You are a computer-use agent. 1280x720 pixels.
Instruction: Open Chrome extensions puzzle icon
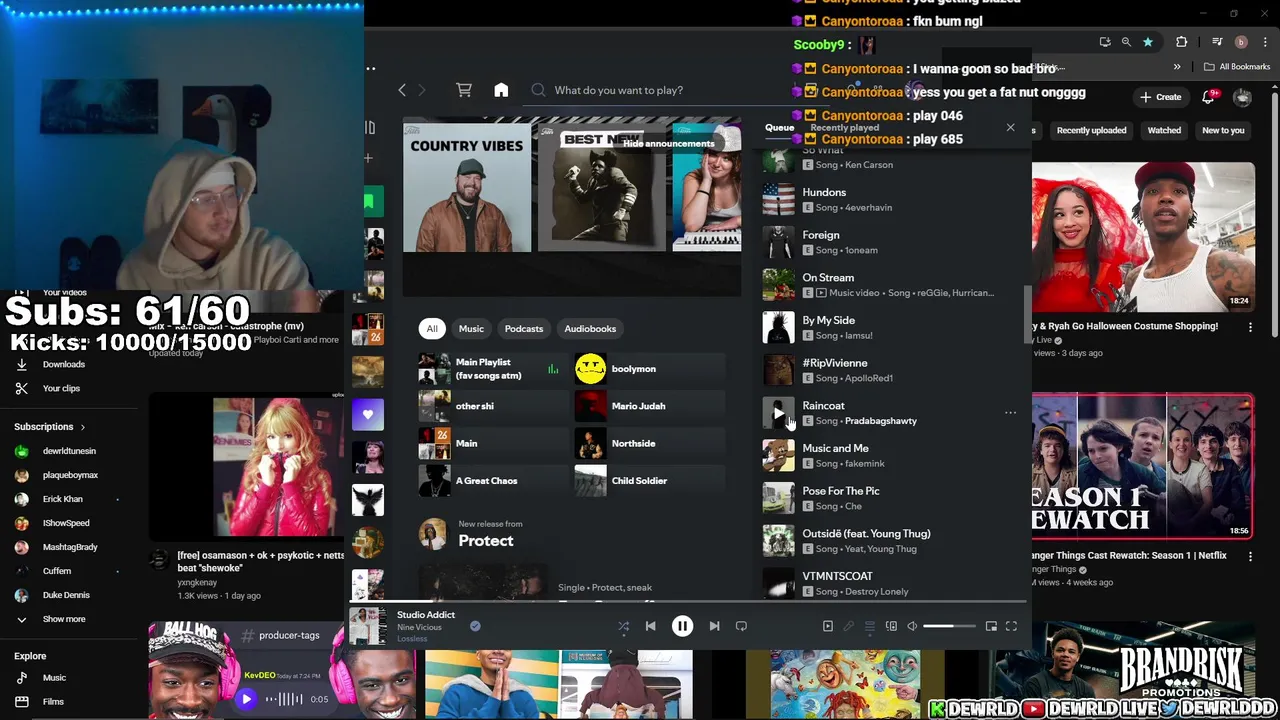pyautogui.click(x=1182, y=42)
